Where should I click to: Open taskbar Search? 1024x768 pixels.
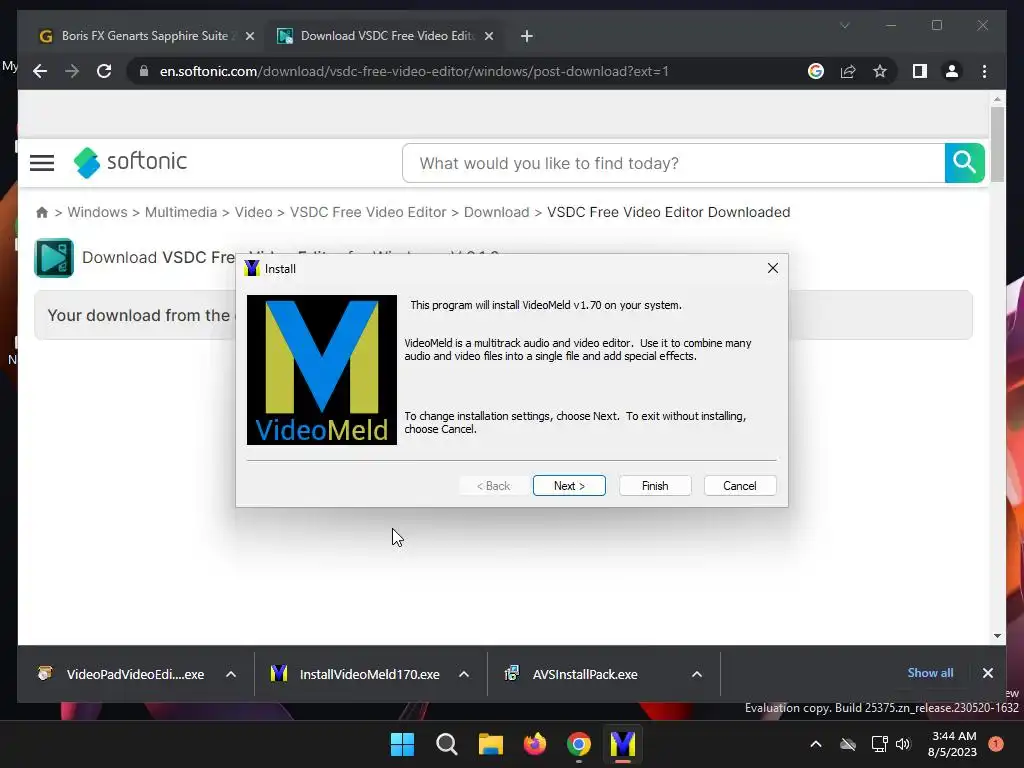coord(447,744)
